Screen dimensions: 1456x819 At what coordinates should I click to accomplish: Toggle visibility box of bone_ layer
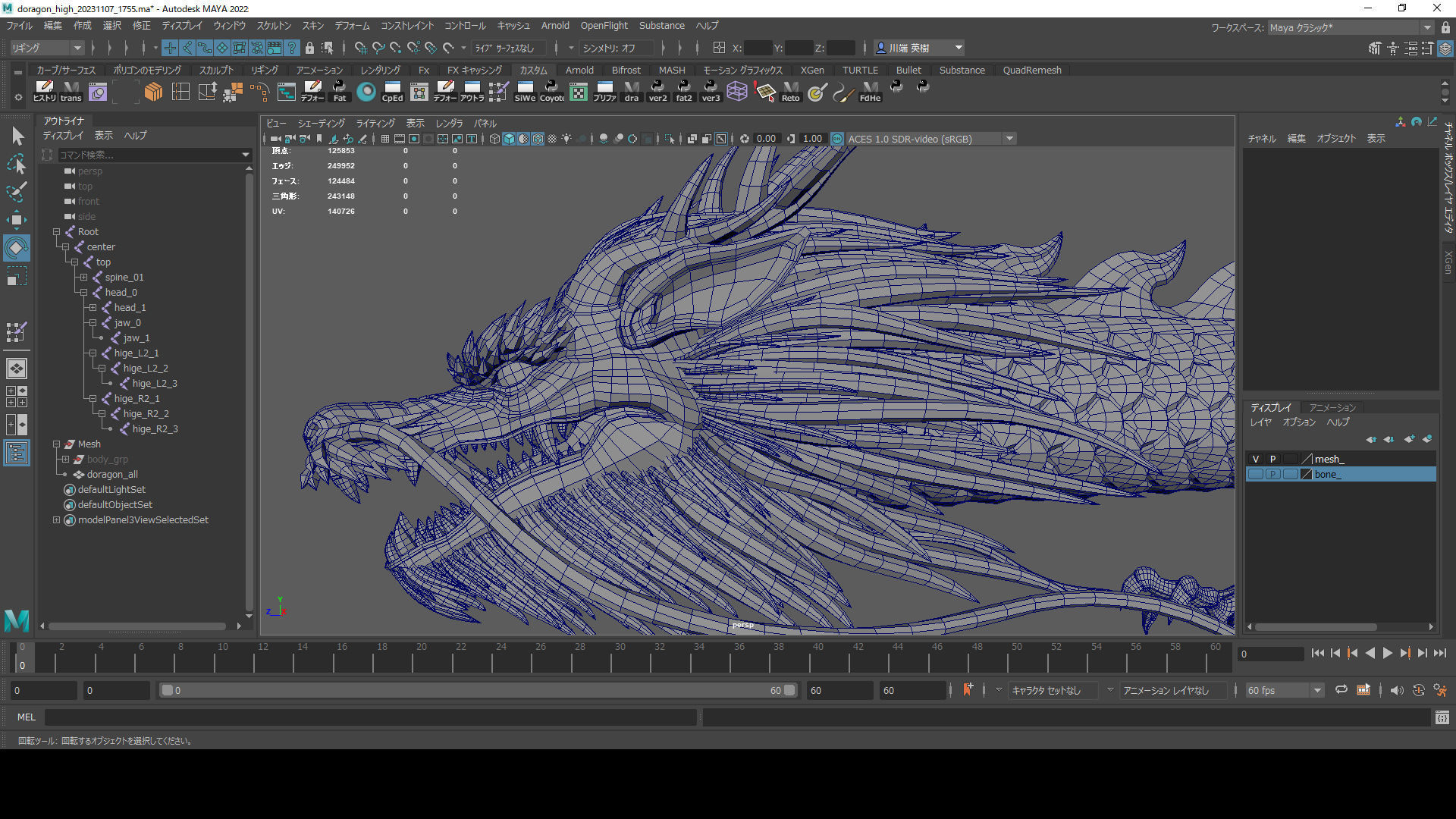(x=1256, y=474)
